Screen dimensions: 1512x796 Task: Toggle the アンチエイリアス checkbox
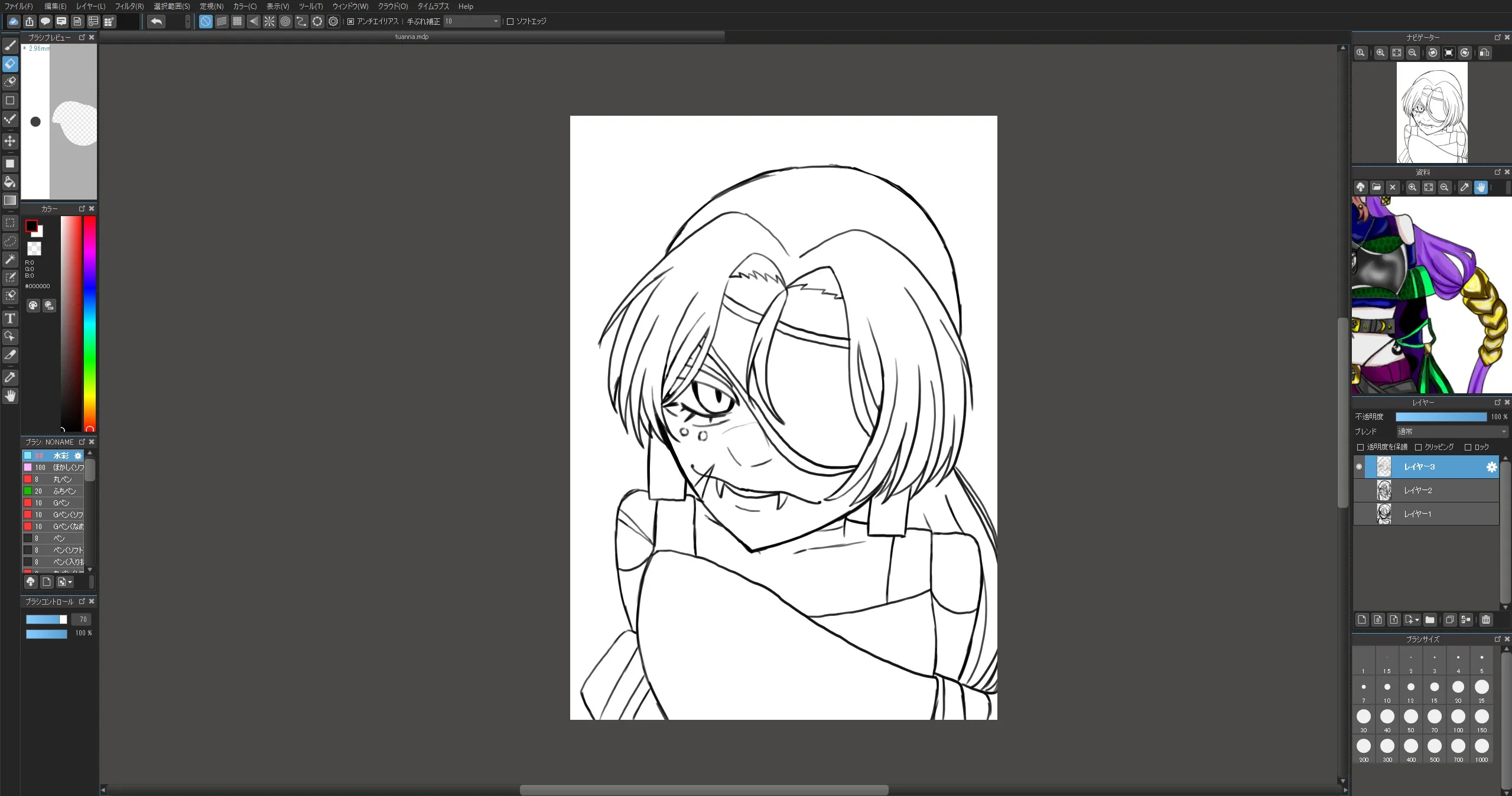pyautogui.click(x=351, y=22)
